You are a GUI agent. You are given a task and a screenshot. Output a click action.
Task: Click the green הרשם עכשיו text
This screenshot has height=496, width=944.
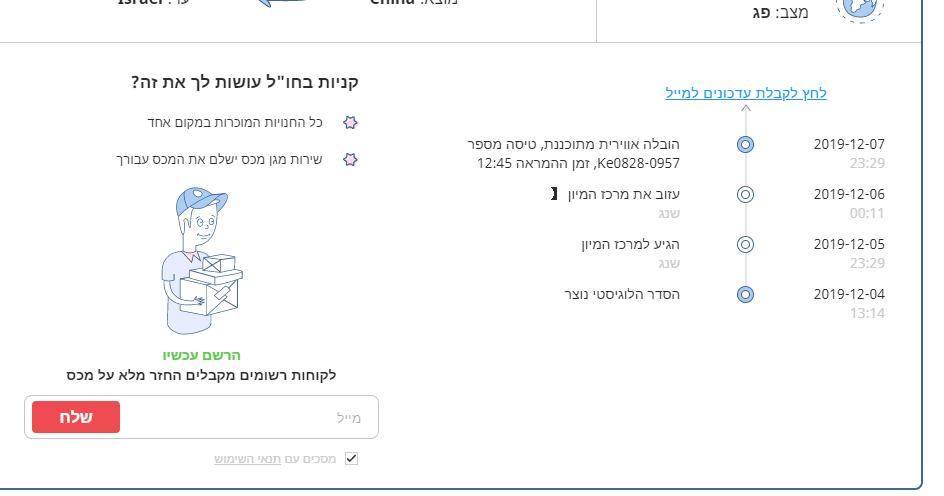[x=202, y=355]
